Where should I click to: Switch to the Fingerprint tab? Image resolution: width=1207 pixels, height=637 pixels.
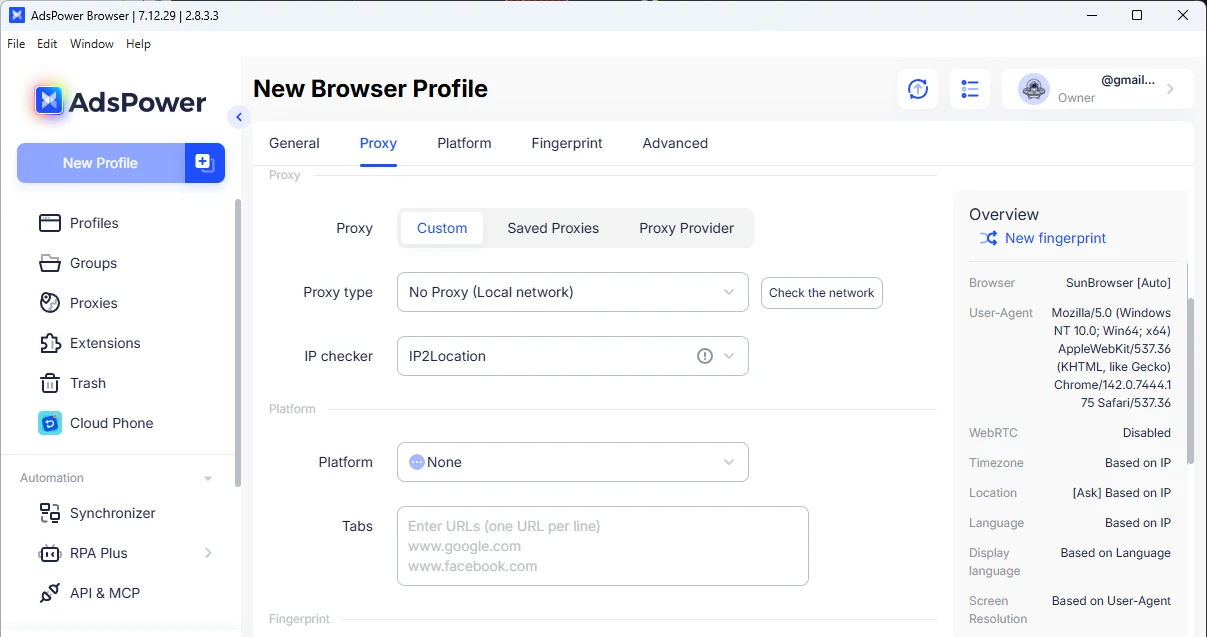point(566,143)
